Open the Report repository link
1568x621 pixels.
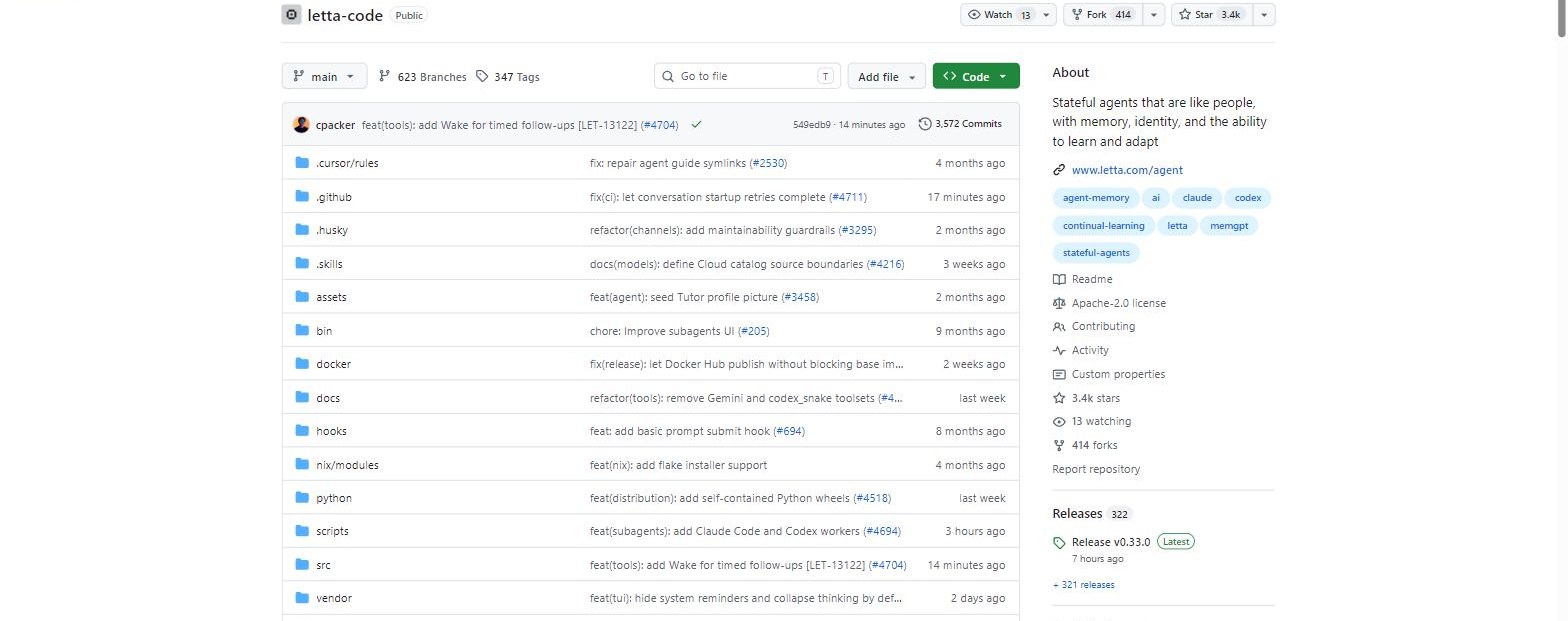pos(1096,469)
